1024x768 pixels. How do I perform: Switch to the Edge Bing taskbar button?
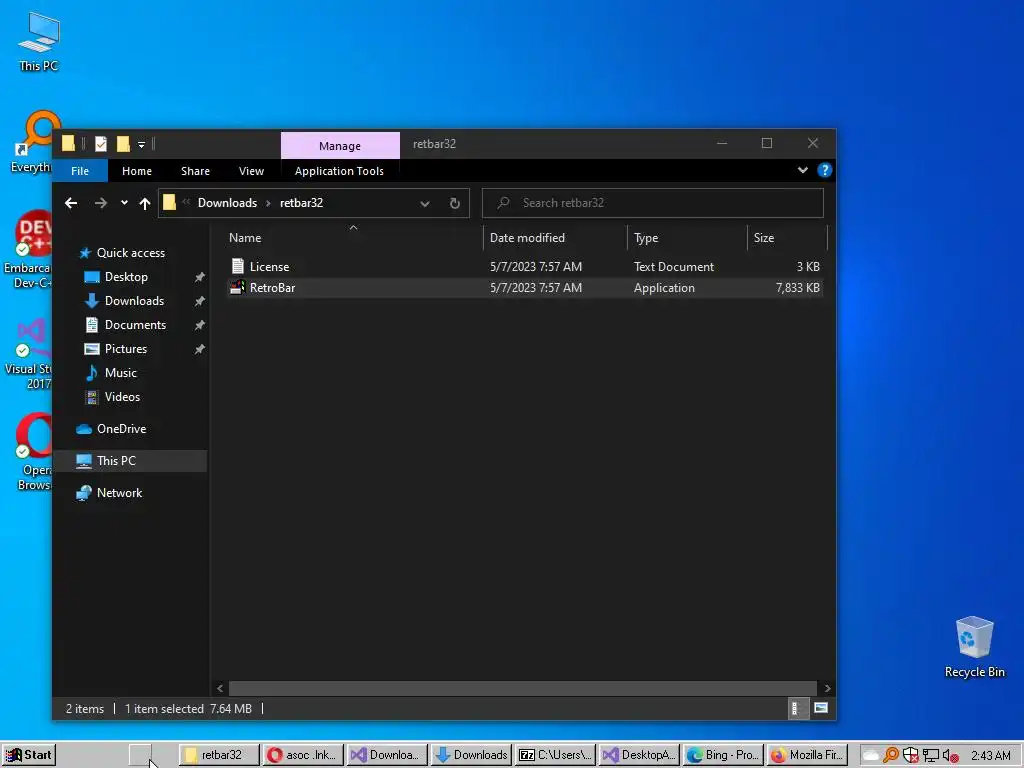[723, 755]
